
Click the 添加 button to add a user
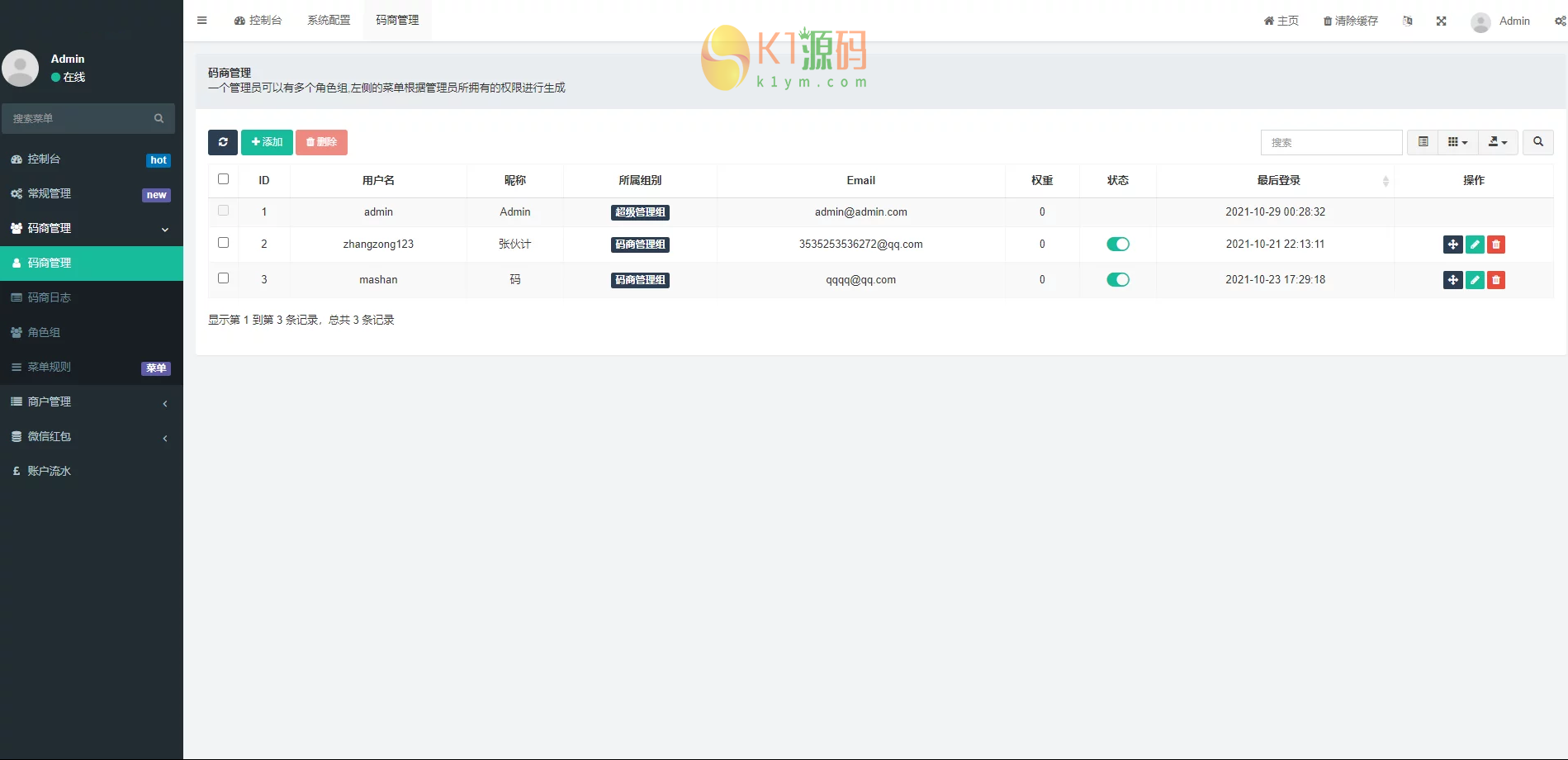[x=266, y=142]
